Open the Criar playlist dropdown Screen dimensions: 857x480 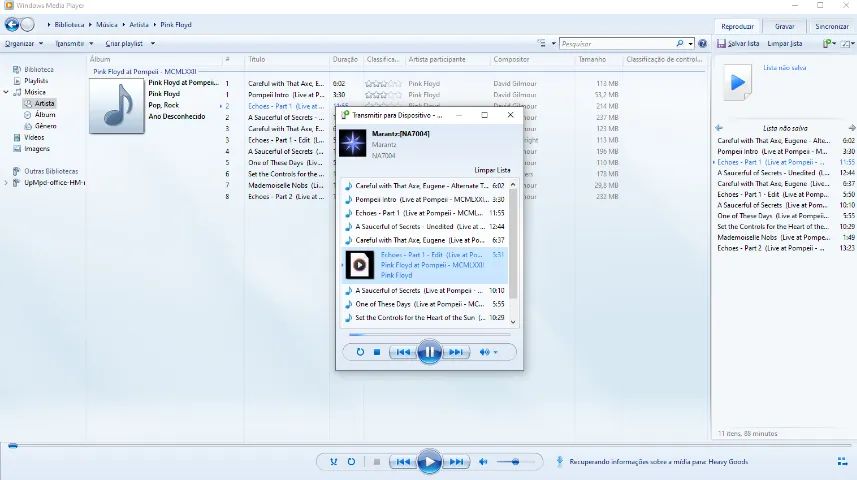130,44
